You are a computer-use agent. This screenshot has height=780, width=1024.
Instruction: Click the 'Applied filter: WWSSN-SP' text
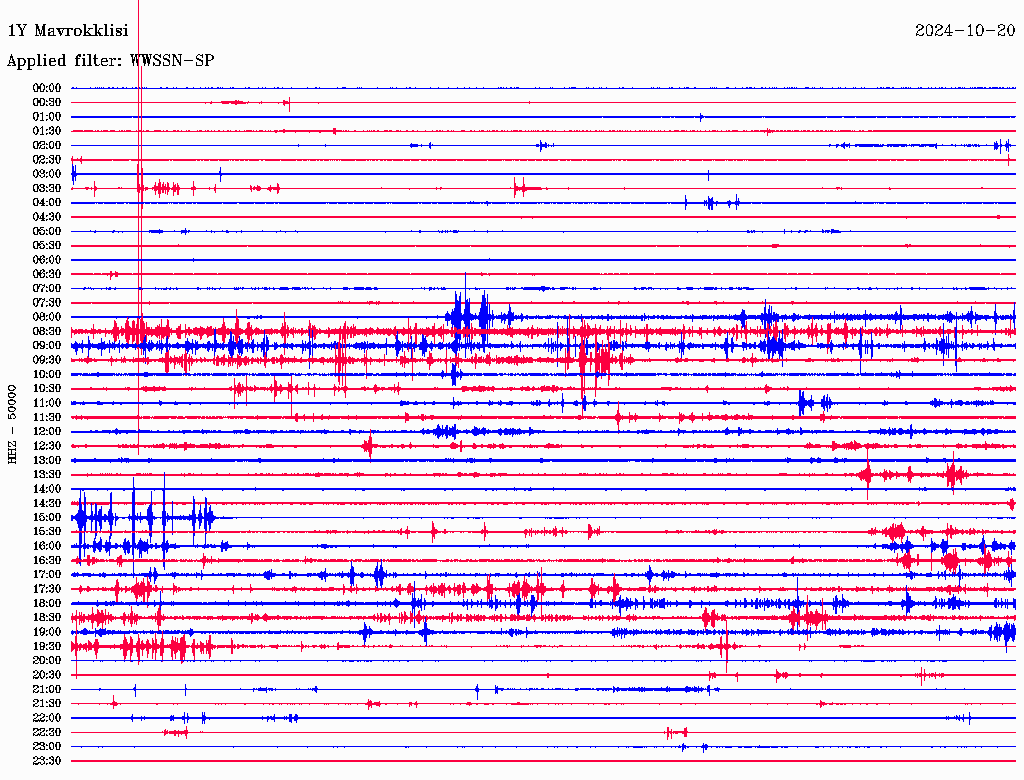tap(110, 61)
